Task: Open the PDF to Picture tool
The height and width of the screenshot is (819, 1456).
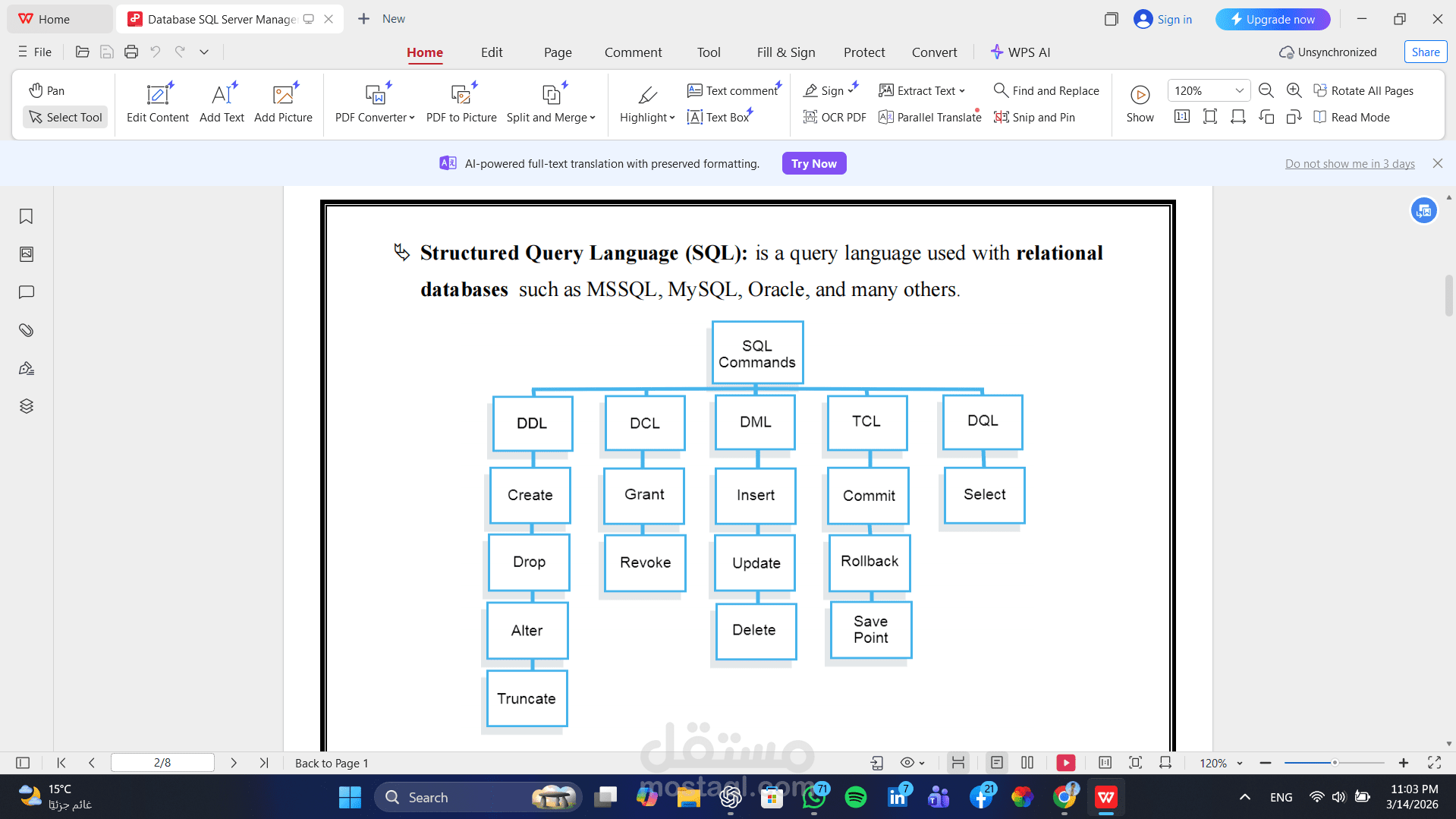Action: (x=461, y=102)
